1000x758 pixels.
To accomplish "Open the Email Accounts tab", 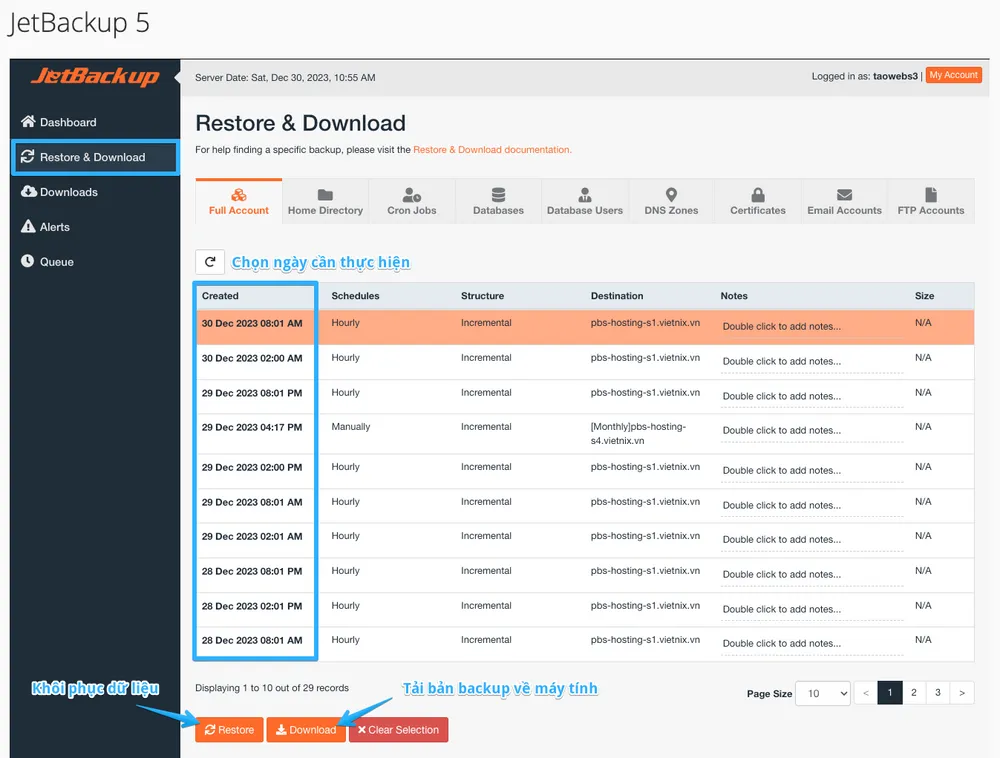I will [844, 201].
